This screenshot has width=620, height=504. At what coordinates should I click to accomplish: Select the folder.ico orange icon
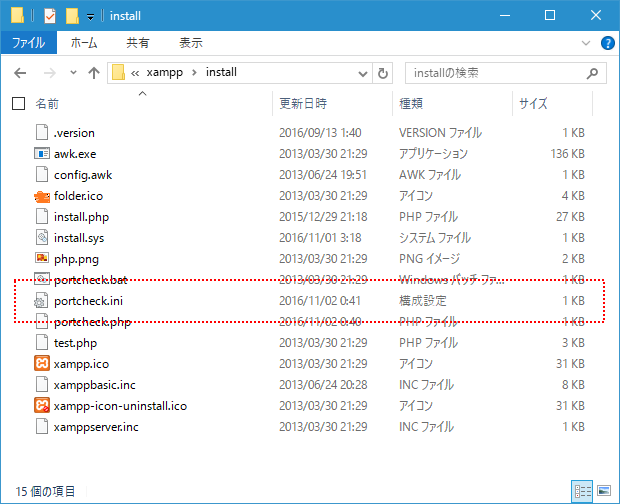click(42, 196)
